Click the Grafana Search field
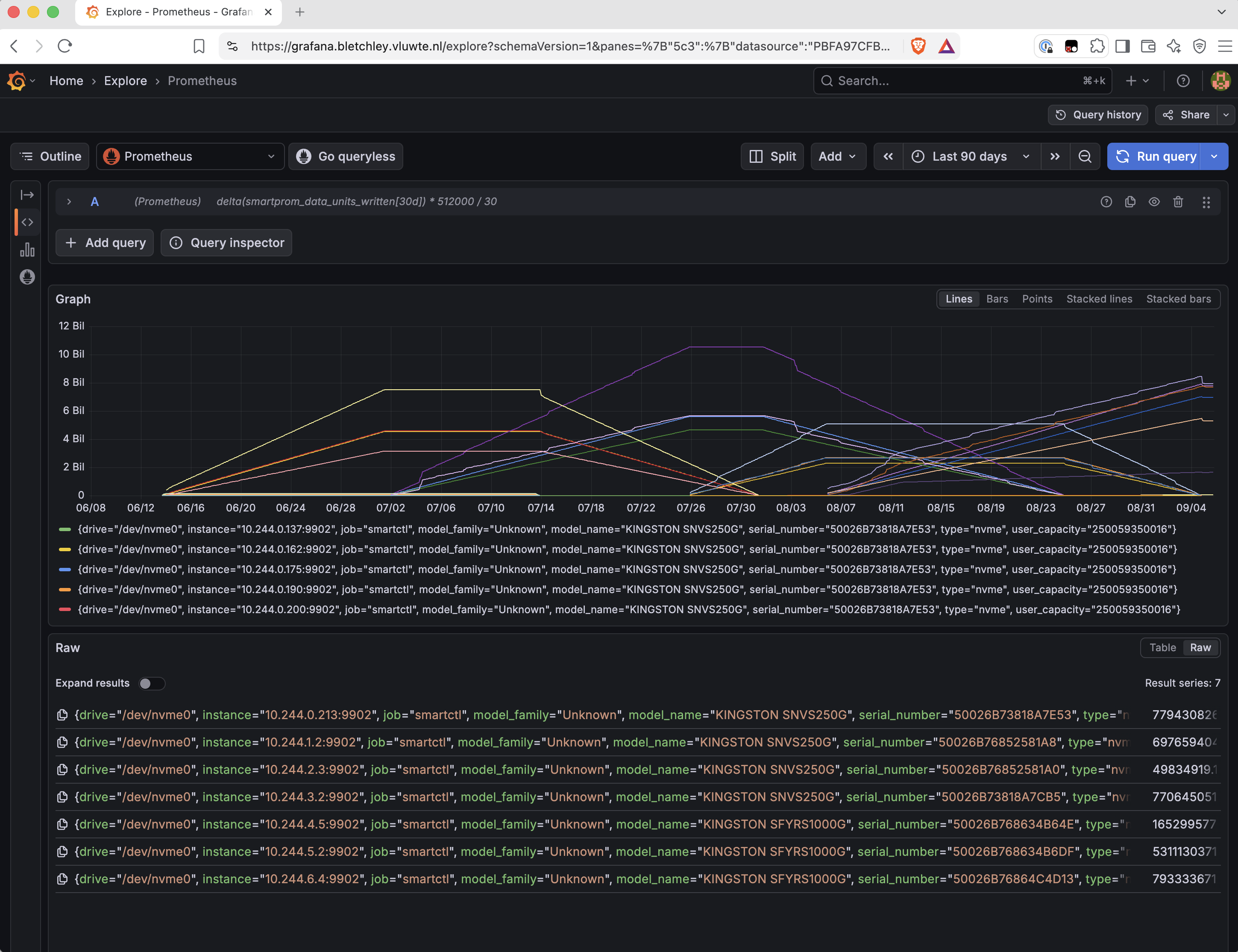Image resolution: width=1238 pixels, height=952 pixels. pos(962,81)
